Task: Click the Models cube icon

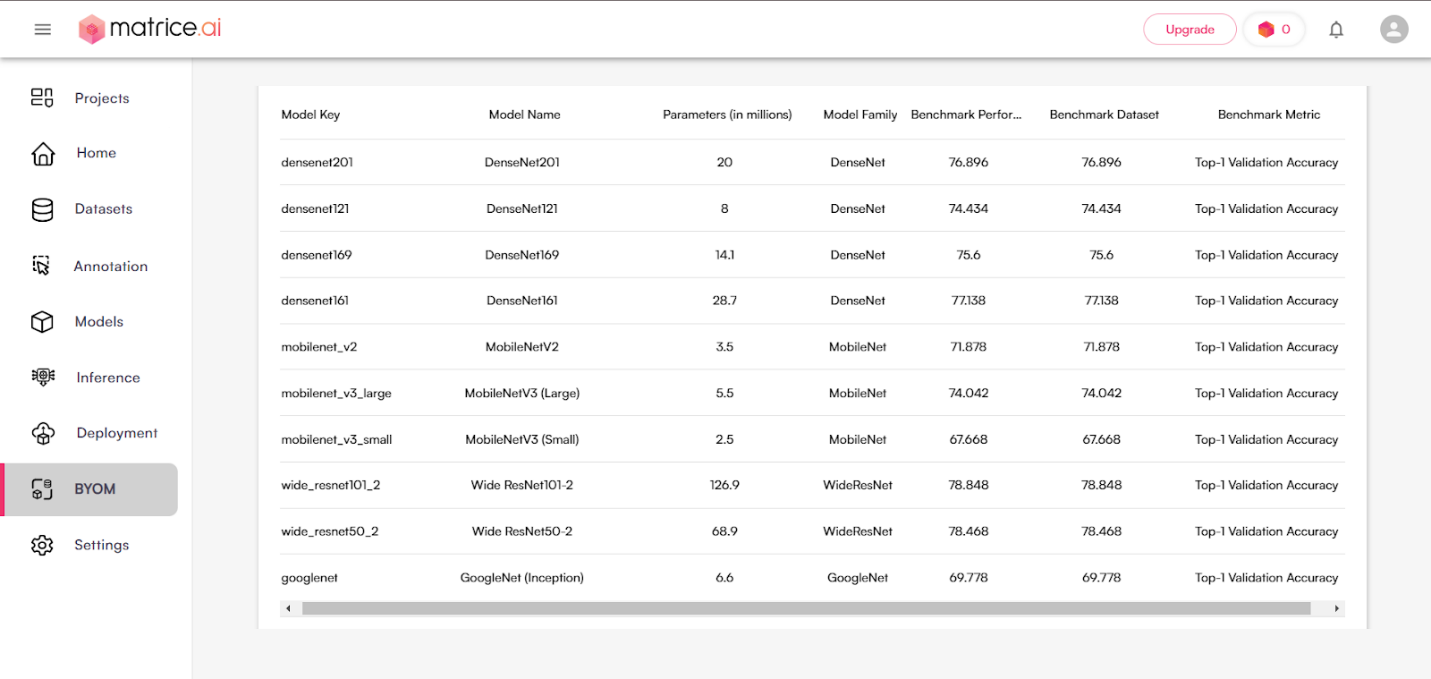Action: pyautogui.click(x=42, y=322)
